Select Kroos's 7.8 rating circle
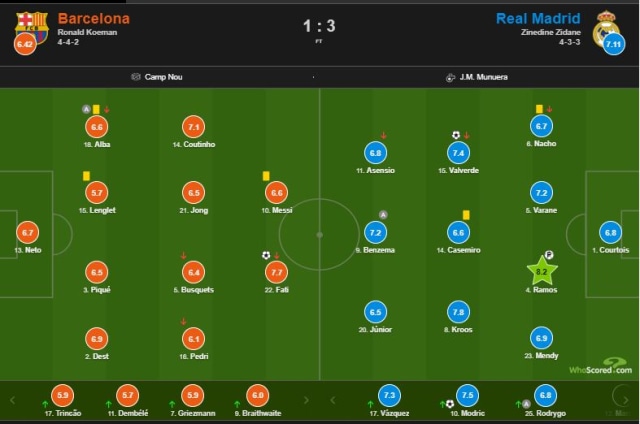Image resolution: width=640 pixels, height=424 pixels. point(458,312)
